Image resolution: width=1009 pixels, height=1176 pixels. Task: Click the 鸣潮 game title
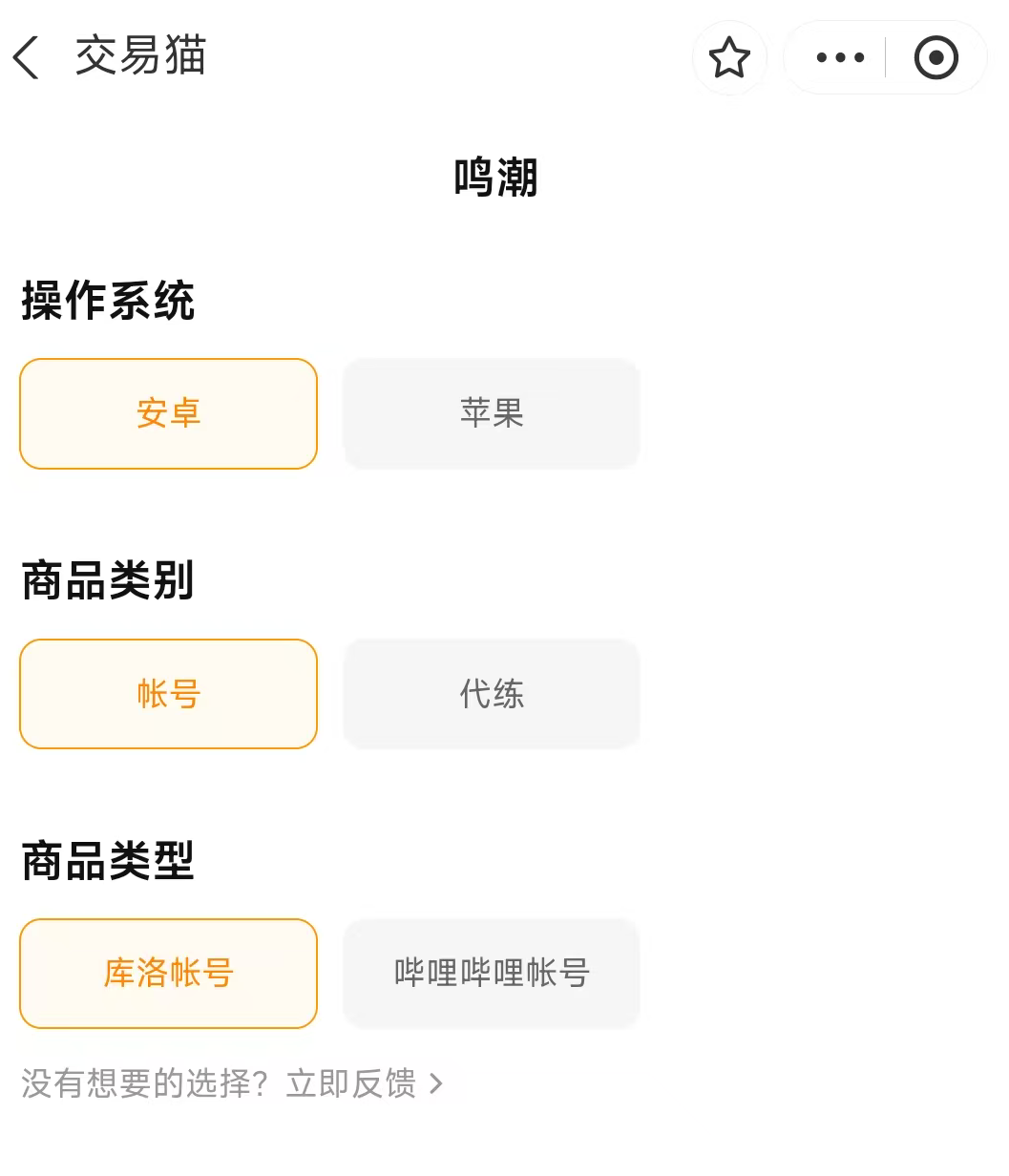coord(495,178)
